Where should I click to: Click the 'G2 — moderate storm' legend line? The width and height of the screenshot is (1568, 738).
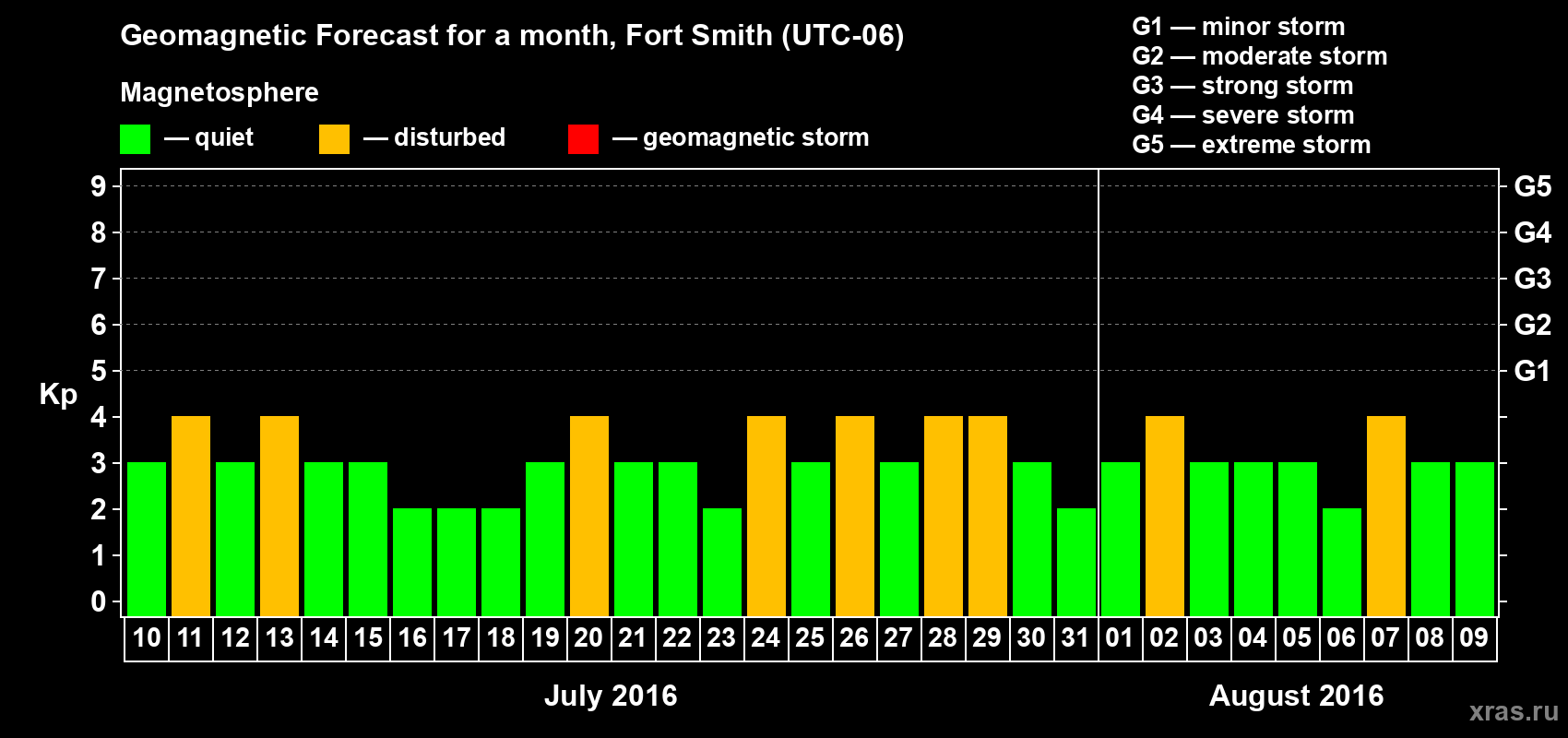point(1260,56)
